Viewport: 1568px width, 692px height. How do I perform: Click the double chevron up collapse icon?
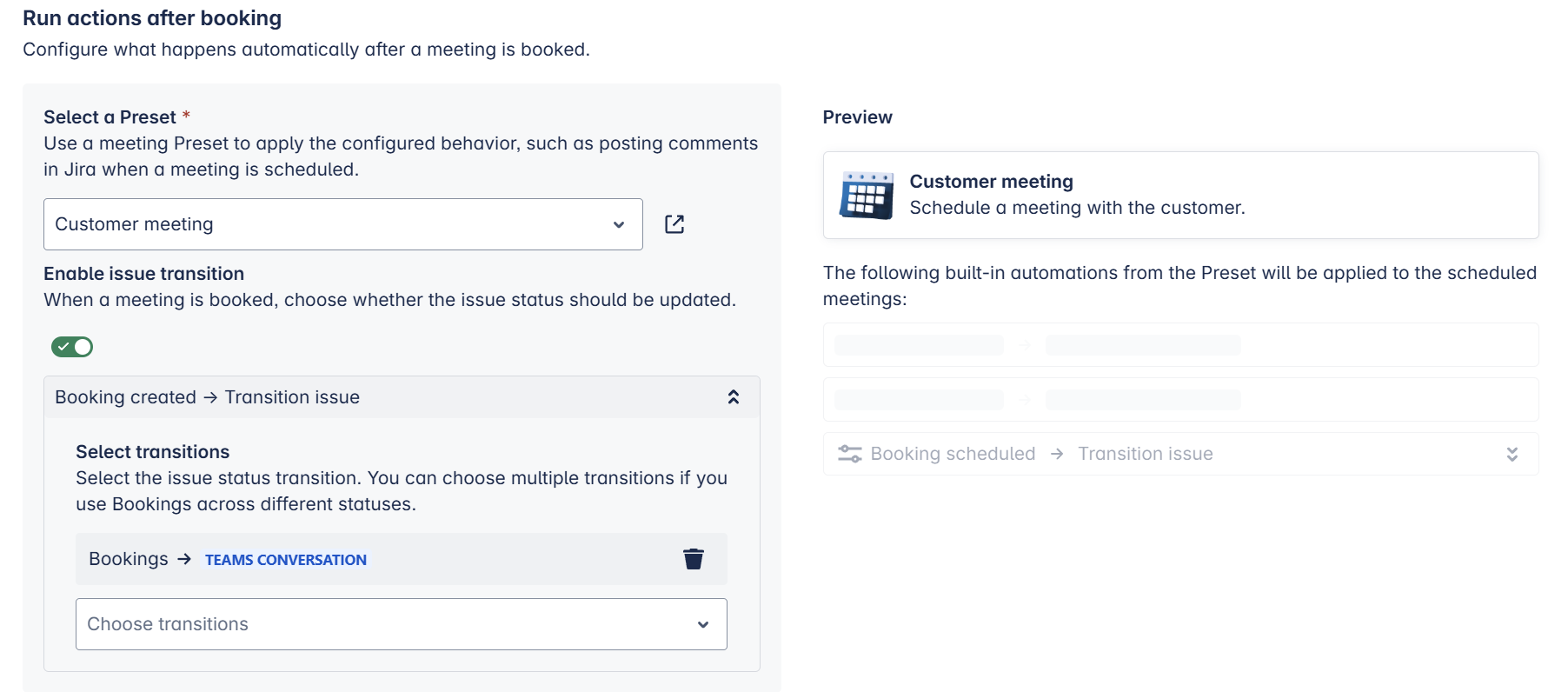733,397
